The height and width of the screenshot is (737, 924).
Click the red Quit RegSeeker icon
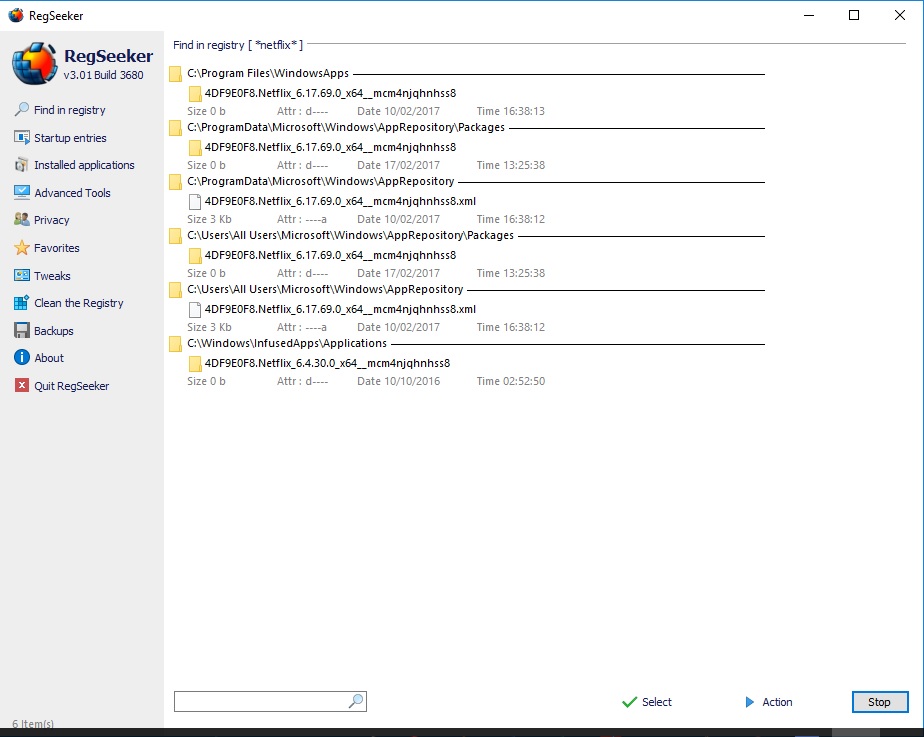[22, 385]
